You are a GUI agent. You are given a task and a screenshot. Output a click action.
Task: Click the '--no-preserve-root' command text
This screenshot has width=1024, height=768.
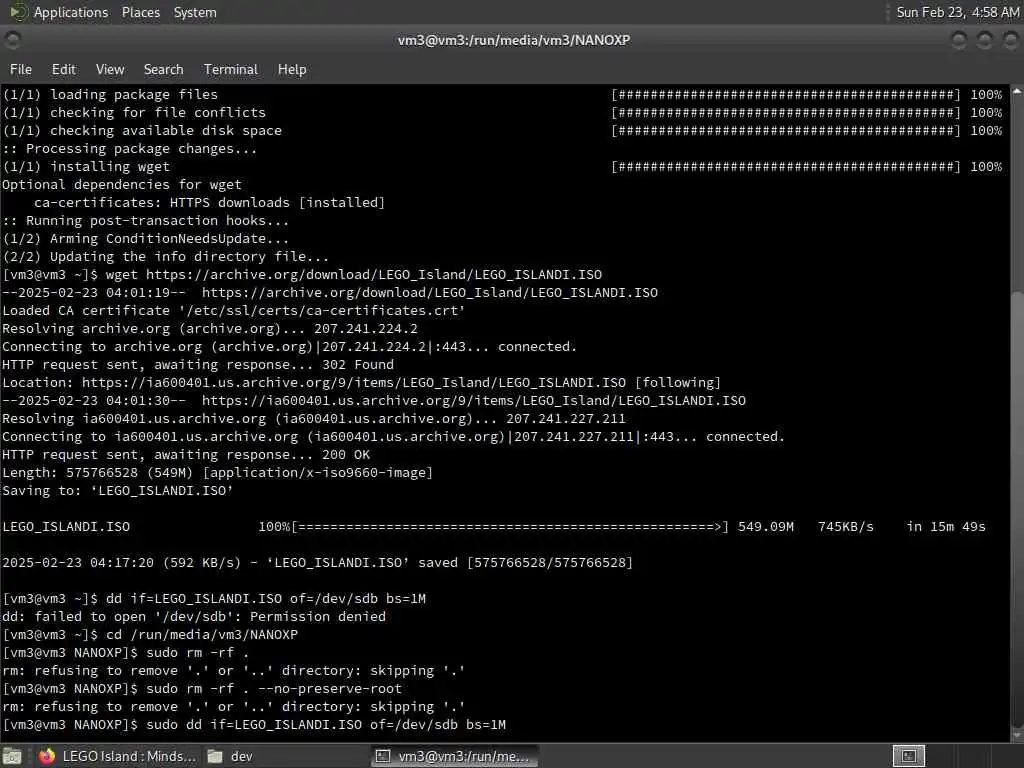pos(329,688)
